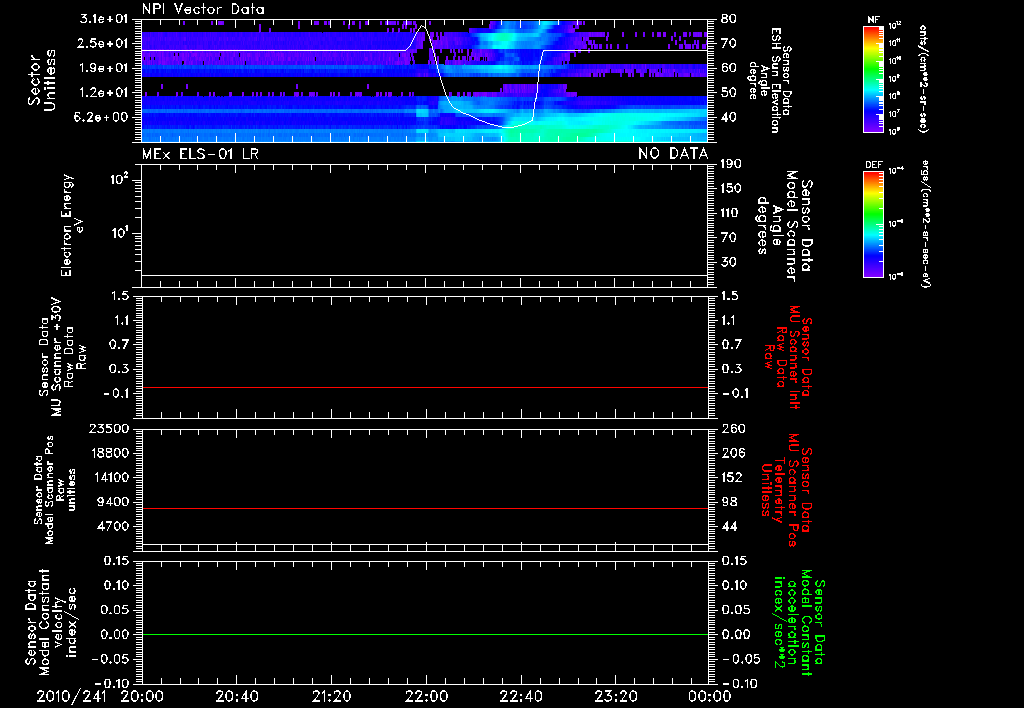This screenshot has width=1024, height=708.
Task: Click the 'NO DATA' label
Action: (673, 153)
